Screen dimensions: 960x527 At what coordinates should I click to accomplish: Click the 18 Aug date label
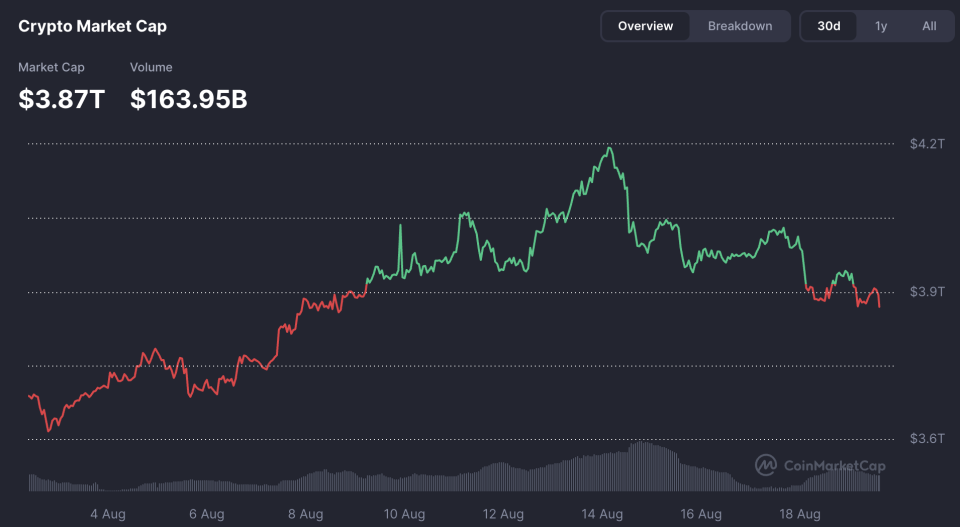click(798, 514)
